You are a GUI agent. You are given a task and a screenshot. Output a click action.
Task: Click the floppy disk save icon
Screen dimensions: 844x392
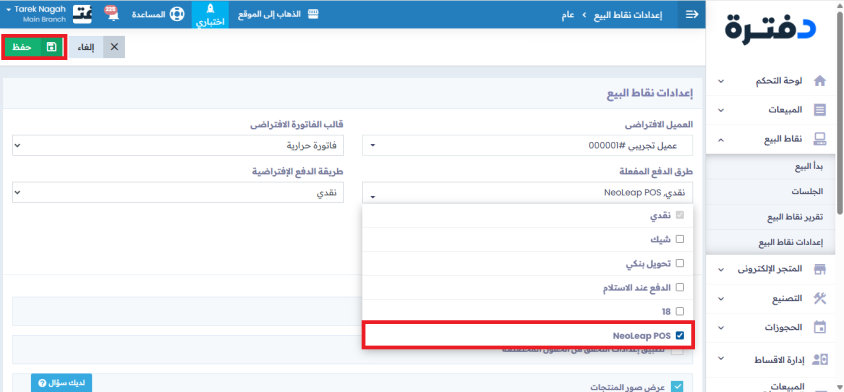[x=51, y=47]
